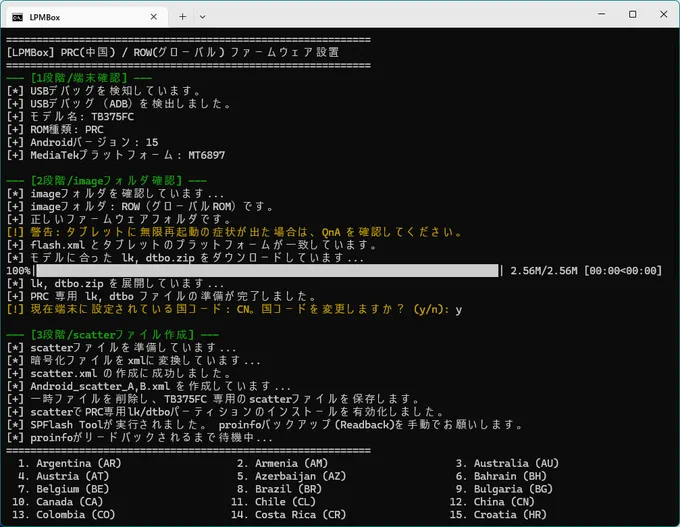Click the 'Android_scatter_A,B.xml' line
This screenshot has height=527, width=680.
point(148,386)
